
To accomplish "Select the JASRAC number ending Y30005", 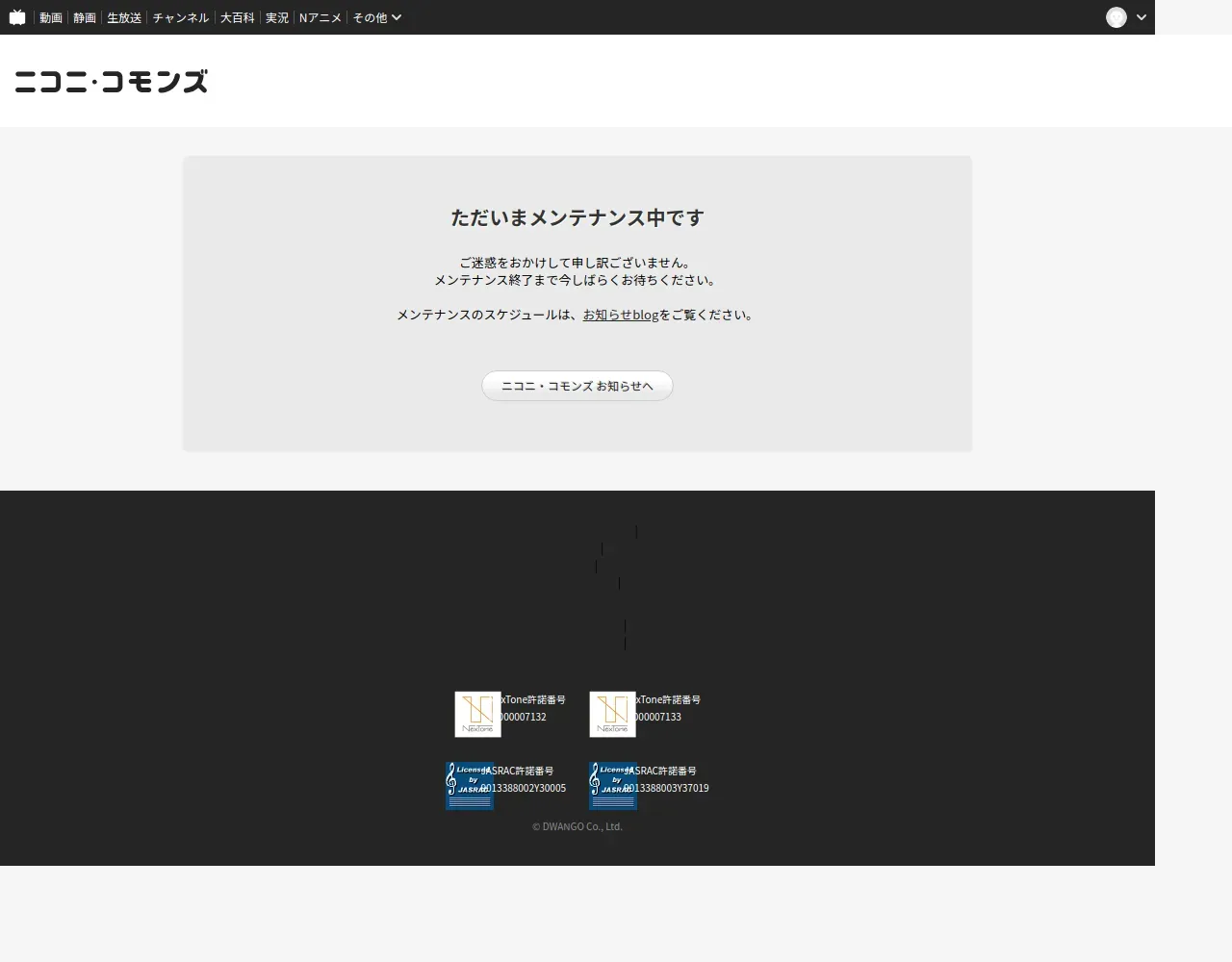I will coord(523,788).
